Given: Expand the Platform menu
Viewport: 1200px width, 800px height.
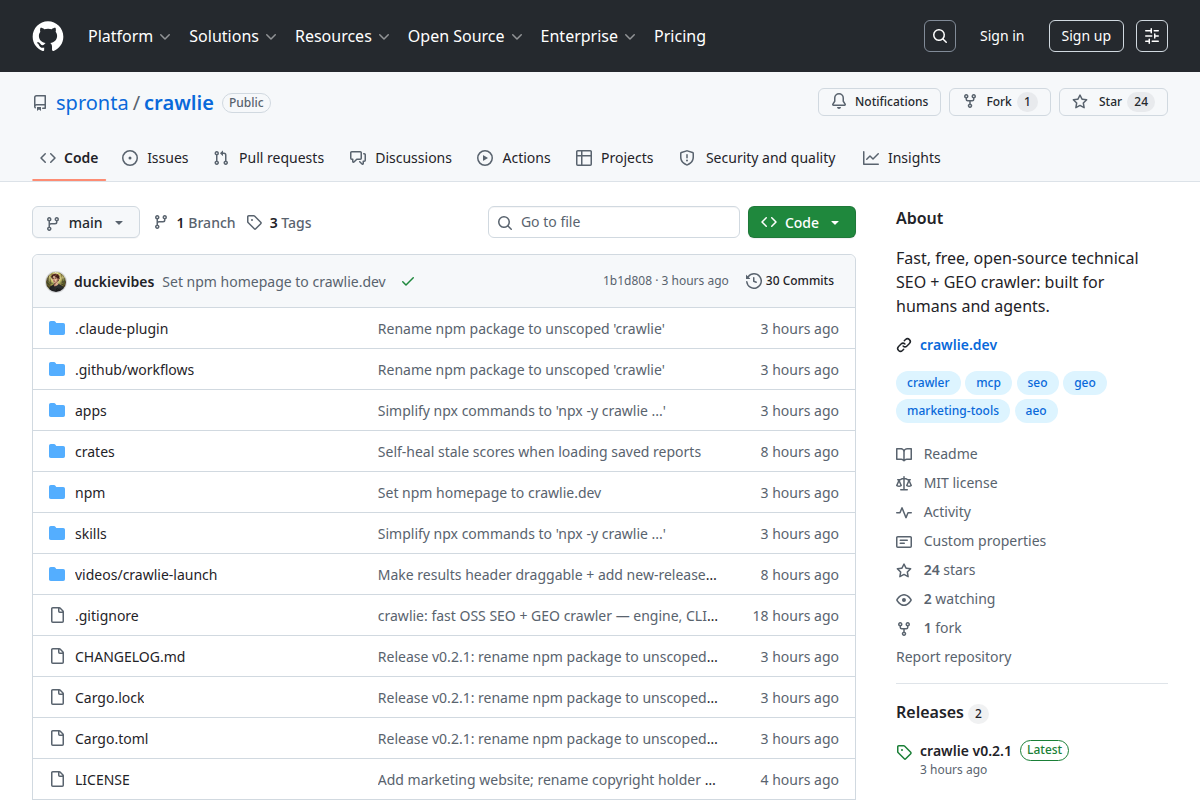Looking at the screenshot, I should coord(128,36).
